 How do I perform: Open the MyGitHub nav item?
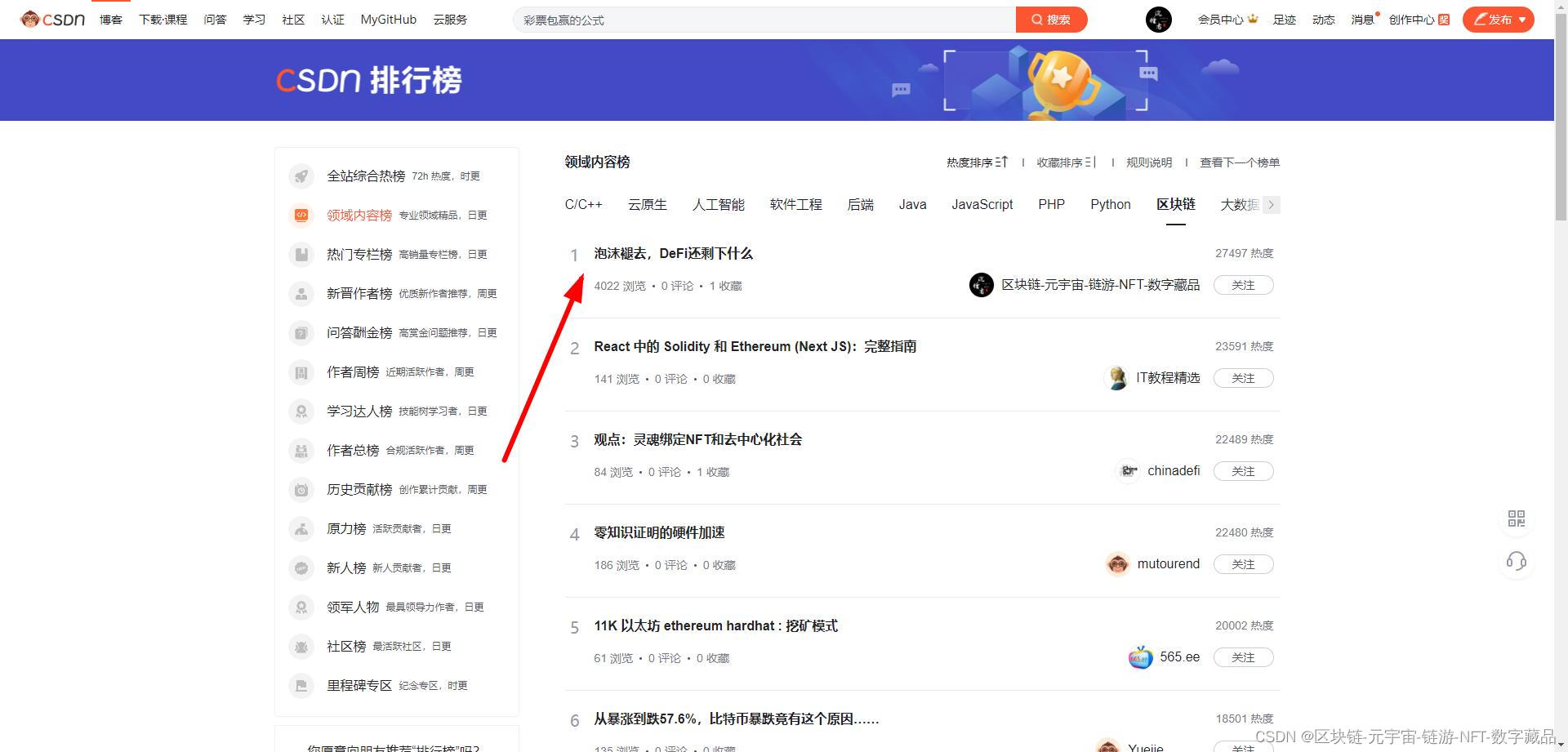tap(388, 20)
